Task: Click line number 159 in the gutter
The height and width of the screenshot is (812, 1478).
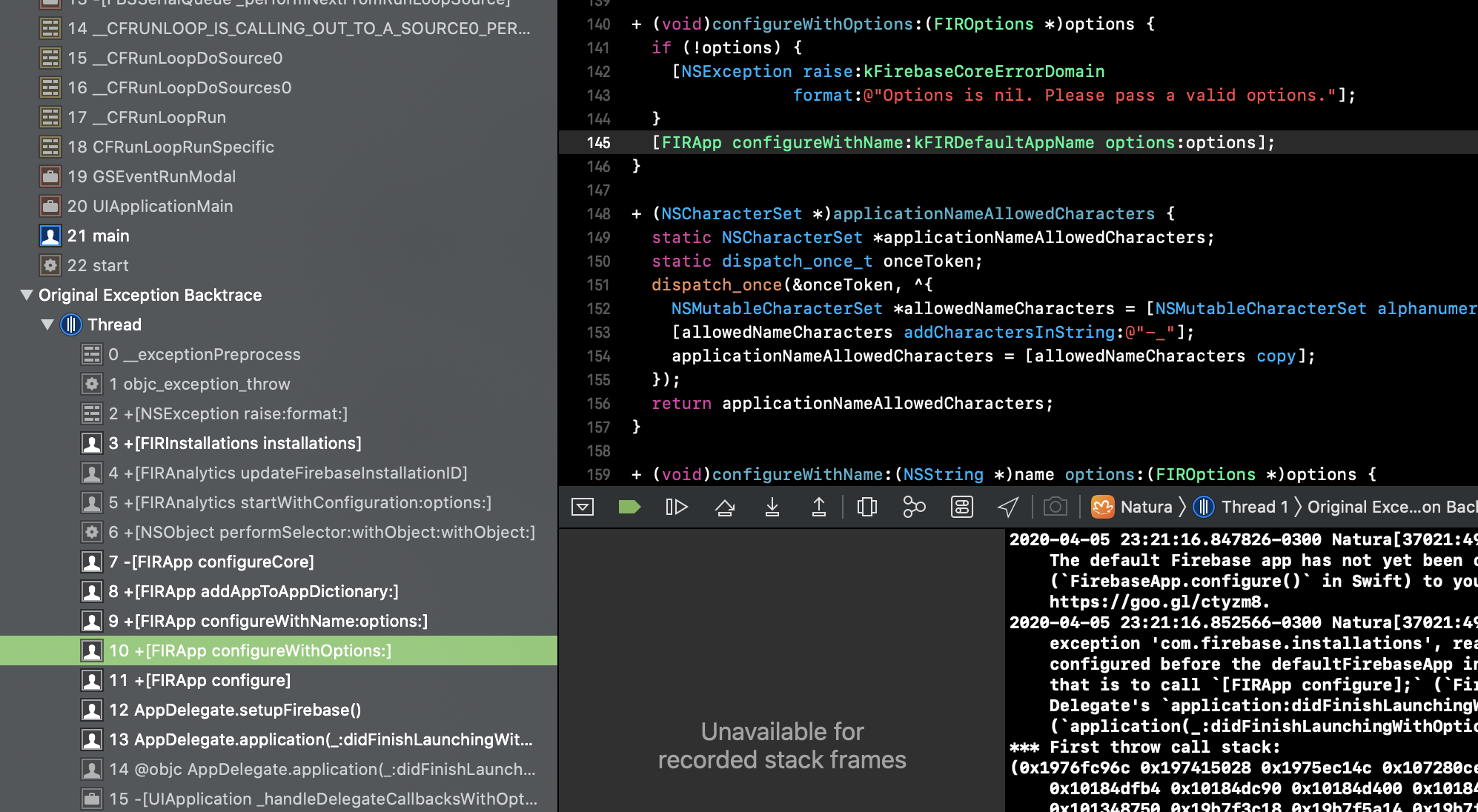Action: (x=599, y=474)
